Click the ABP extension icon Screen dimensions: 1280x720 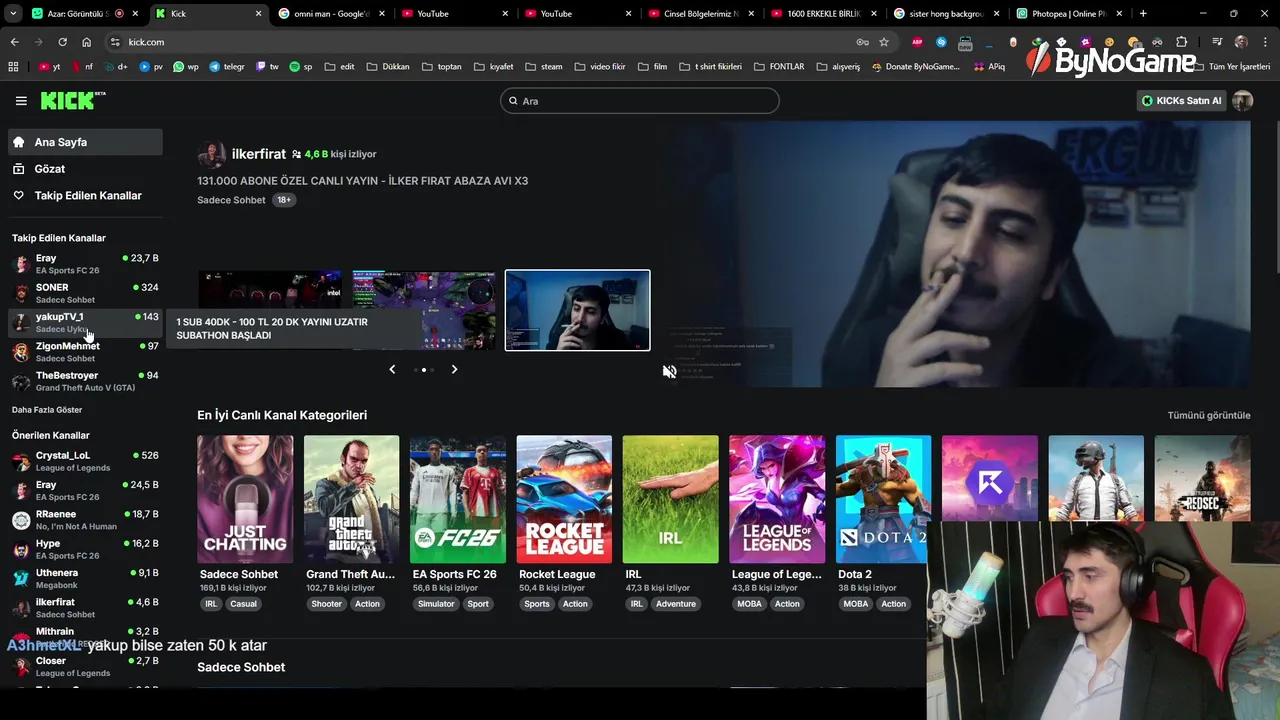coord(917,42)
